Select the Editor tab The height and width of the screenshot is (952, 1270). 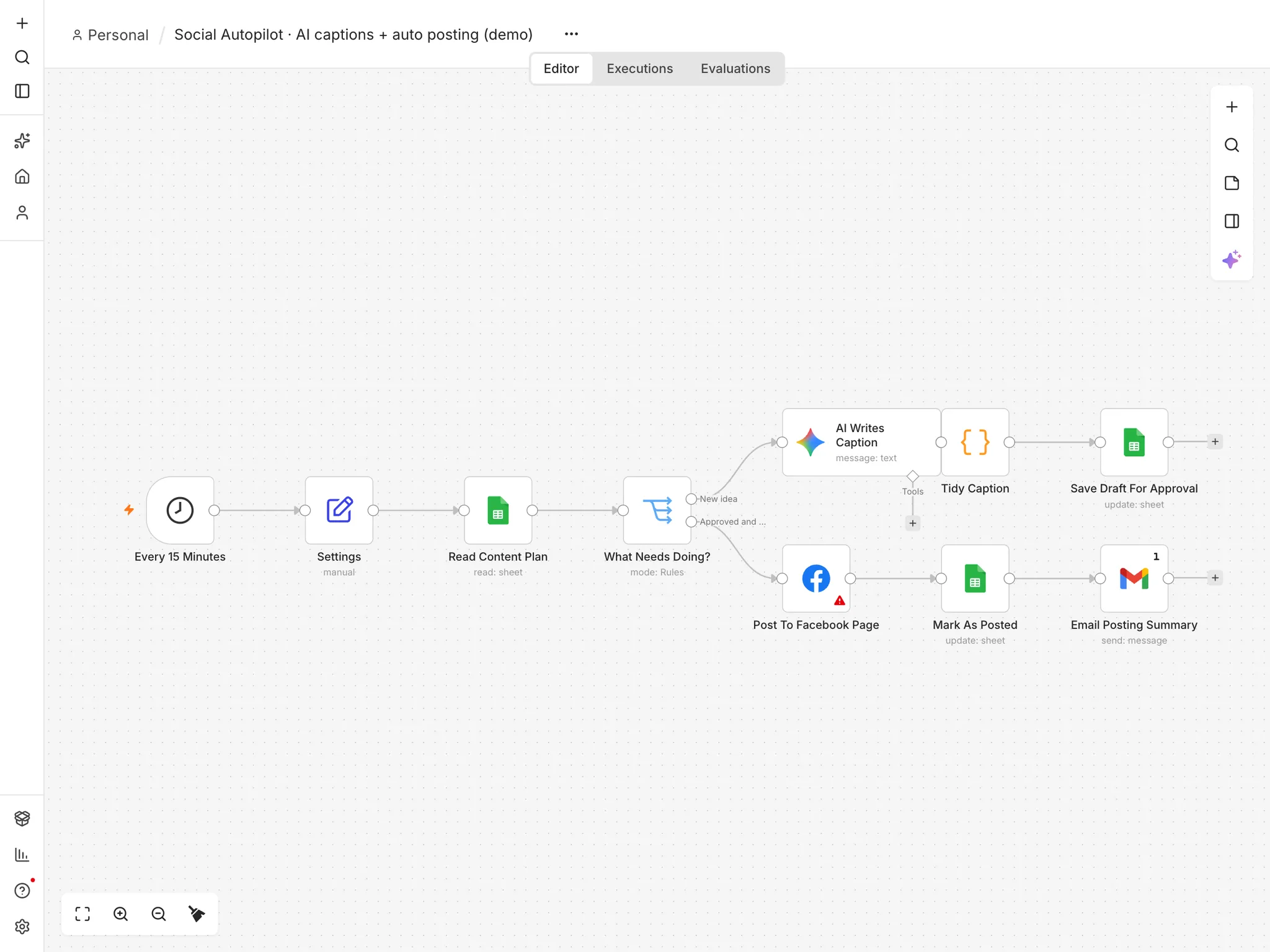561,69
